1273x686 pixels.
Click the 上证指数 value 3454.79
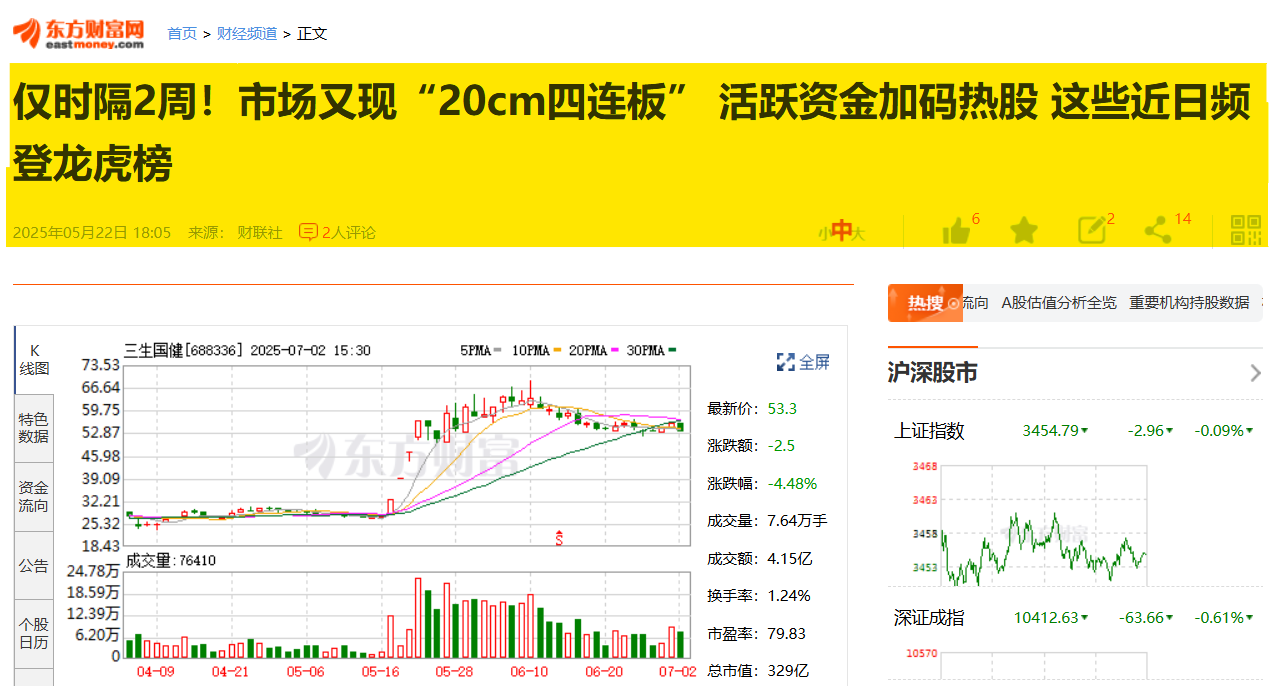point(1050,431)
